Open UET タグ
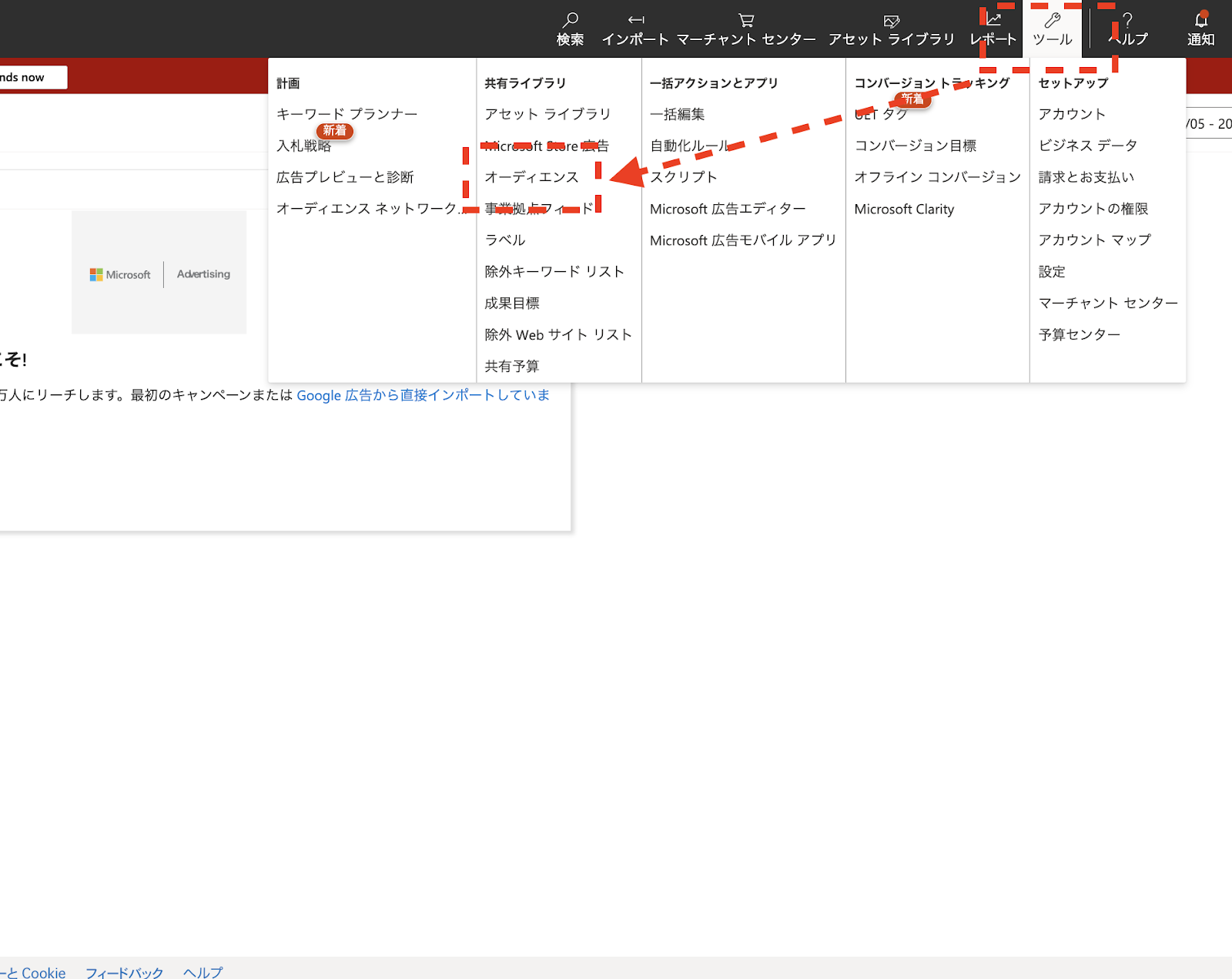 click(881, 114)
